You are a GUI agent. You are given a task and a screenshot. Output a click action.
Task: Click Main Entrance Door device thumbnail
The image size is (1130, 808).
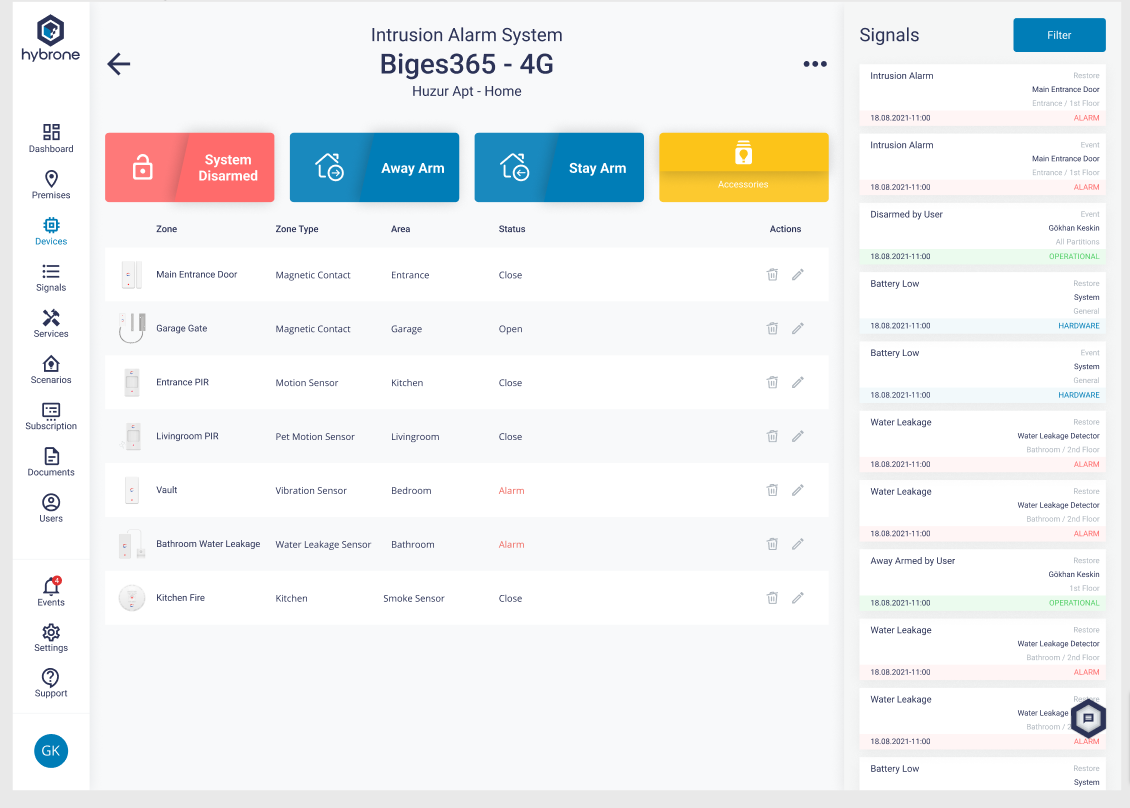click(131, 275)
